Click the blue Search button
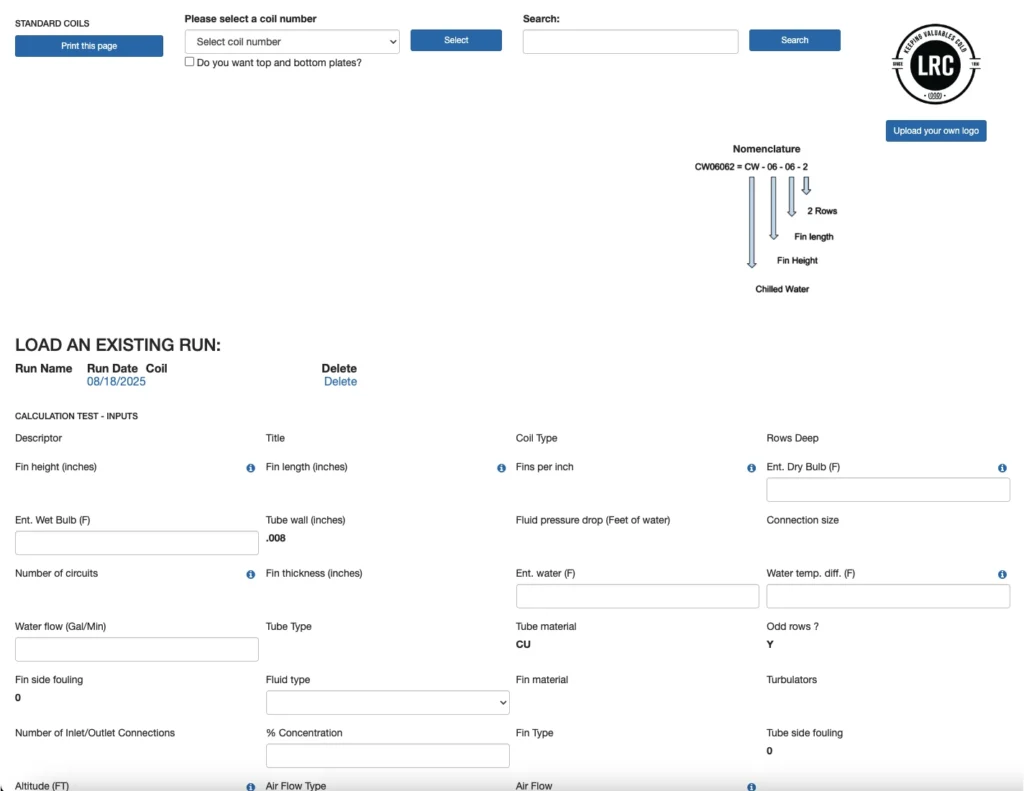 [x=794, y=40]
